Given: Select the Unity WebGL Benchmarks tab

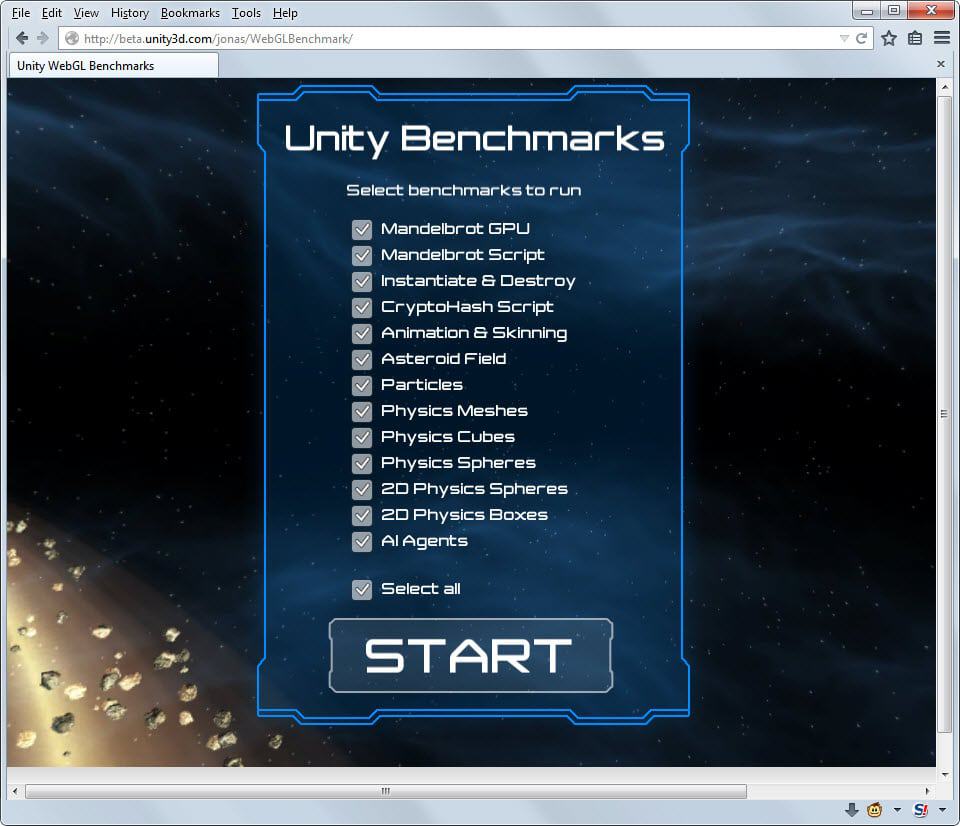Looking at the screenshot, I should point(113,66).
